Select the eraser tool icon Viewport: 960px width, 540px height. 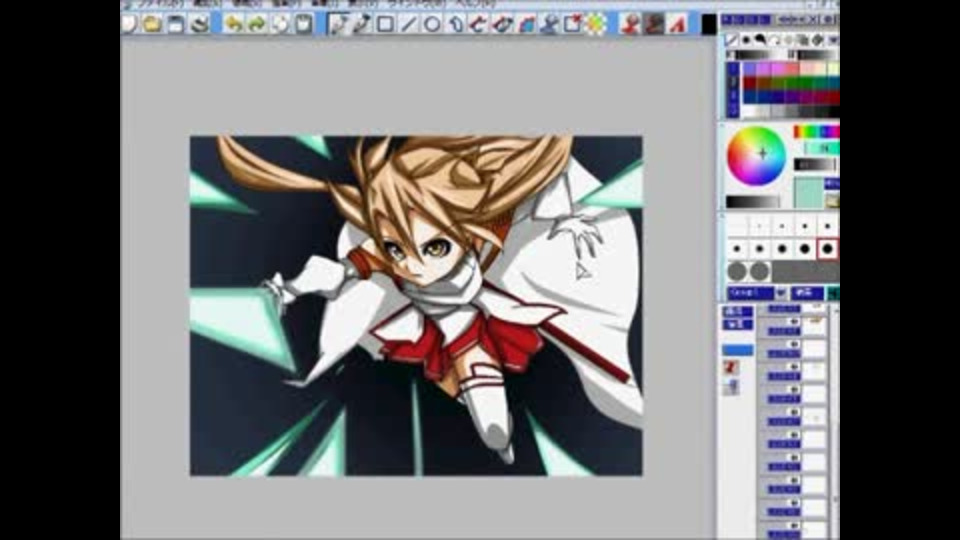pyautogui.click(x=502, y=24)
